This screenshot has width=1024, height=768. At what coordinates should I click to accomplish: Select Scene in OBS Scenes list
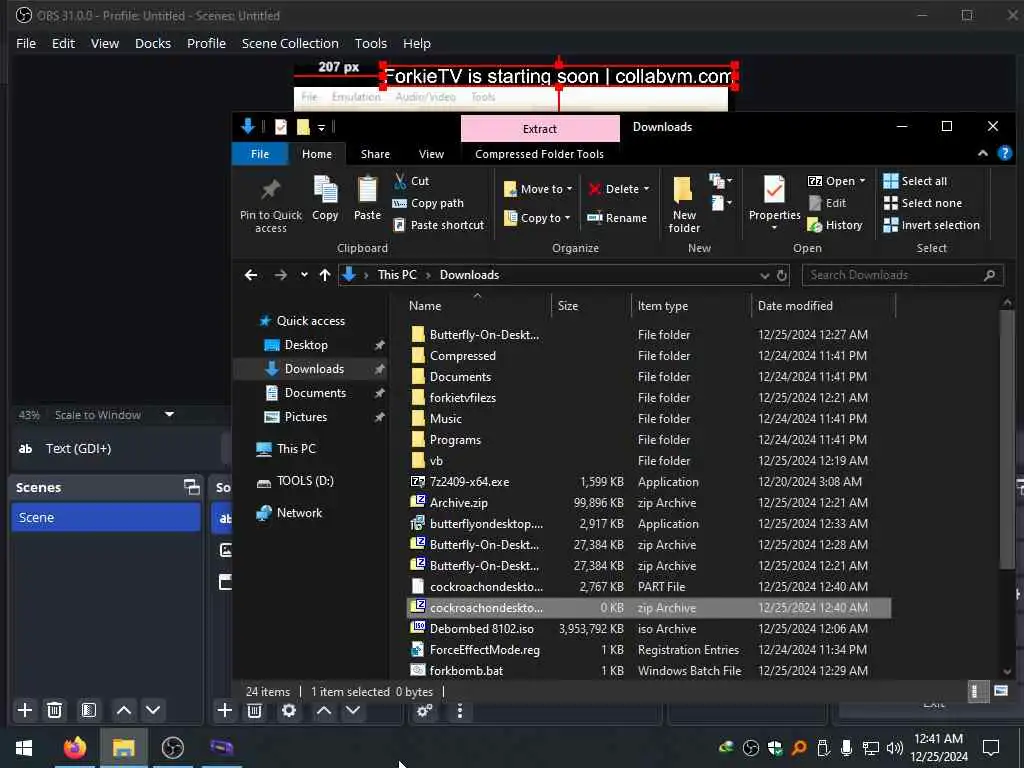(x=106, y=517)
